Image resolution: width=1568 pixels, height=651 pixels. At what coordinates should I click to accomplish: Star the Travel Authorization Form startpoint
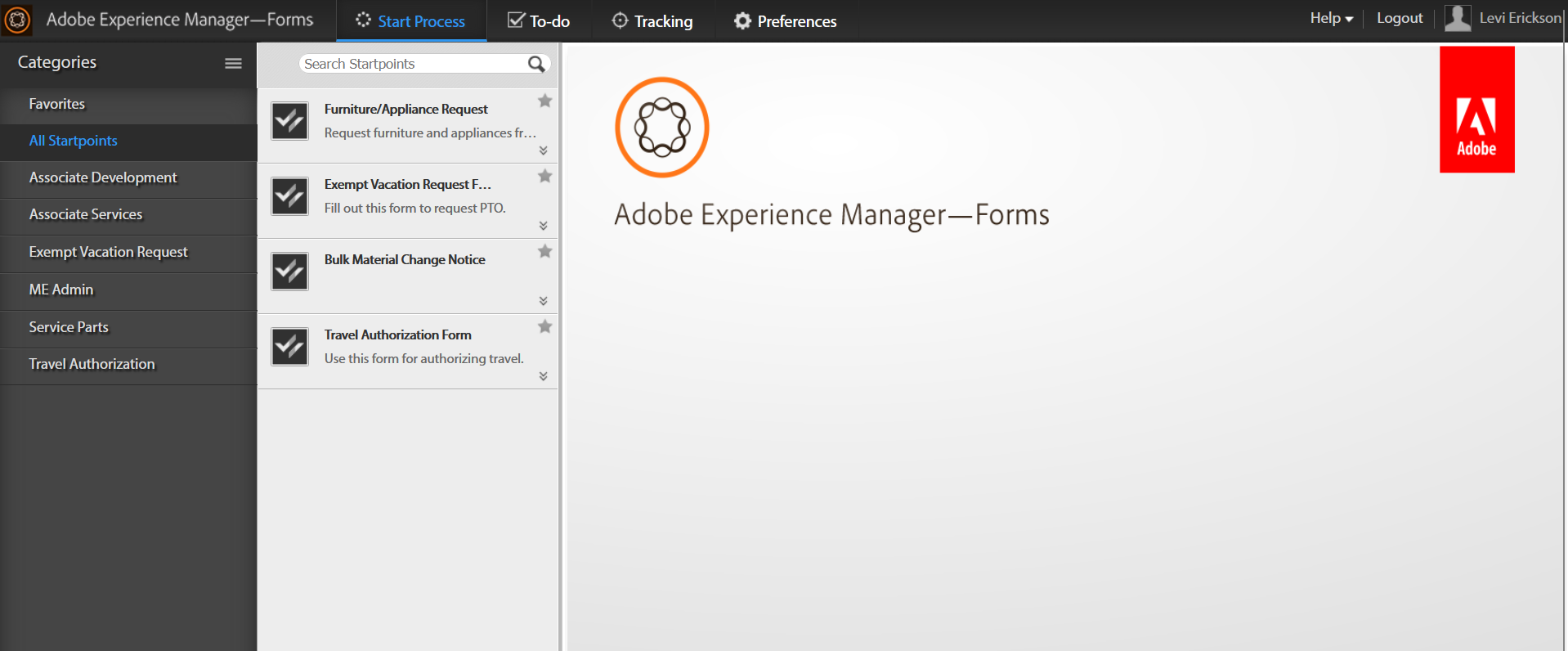coord(544,326)
